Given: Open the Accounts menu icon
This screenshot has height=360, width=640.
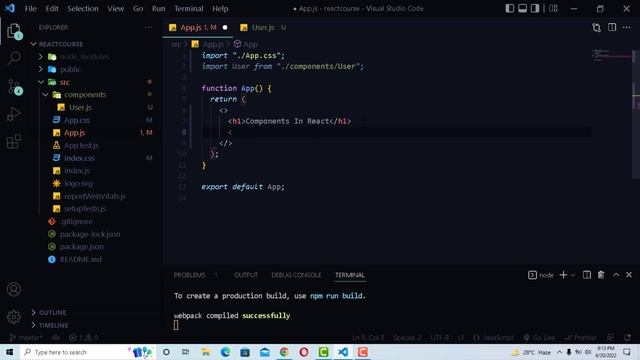Looking at the screenshot, I should (13, 289).
